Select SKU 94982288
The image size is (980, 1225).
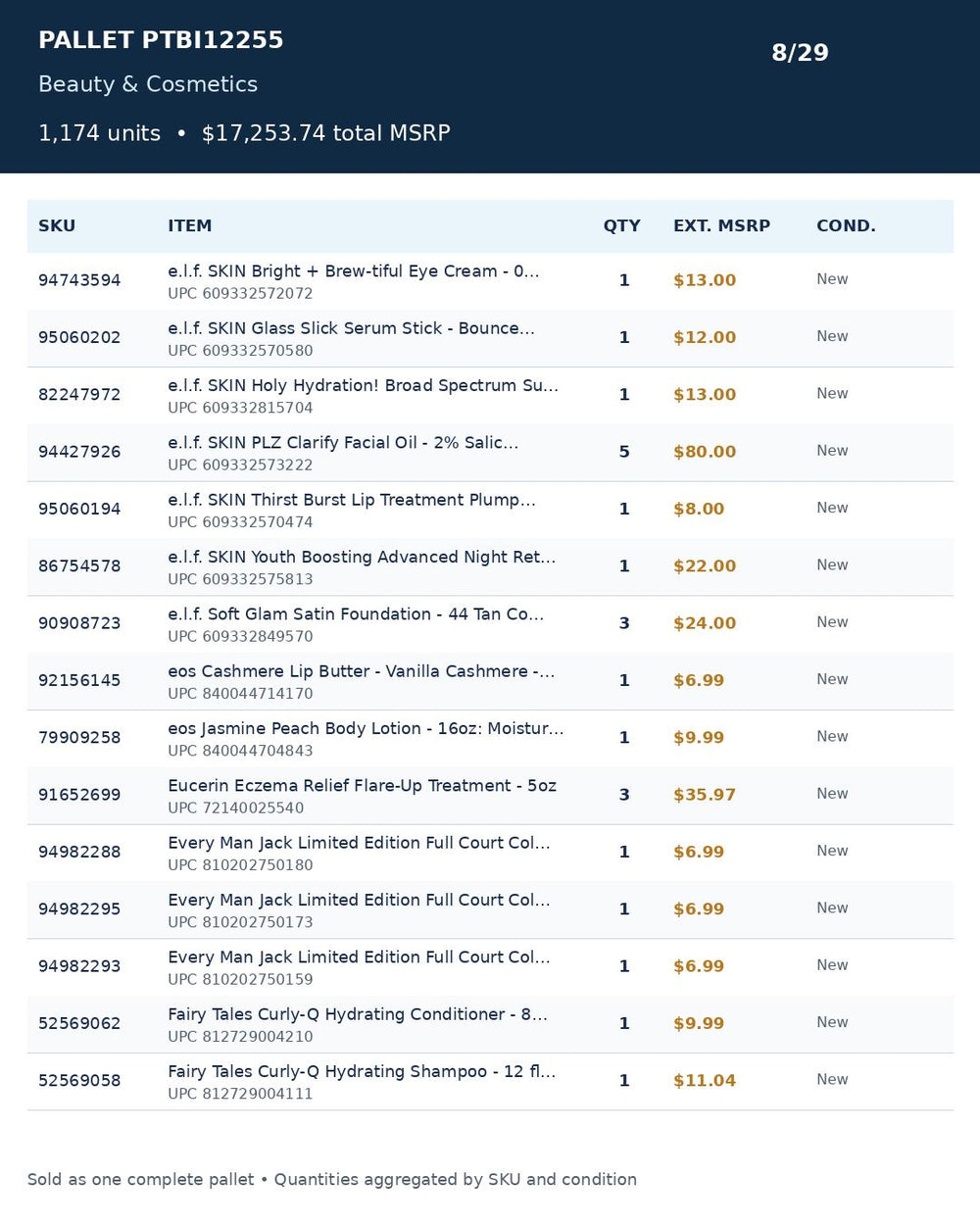tap(79, 852)
